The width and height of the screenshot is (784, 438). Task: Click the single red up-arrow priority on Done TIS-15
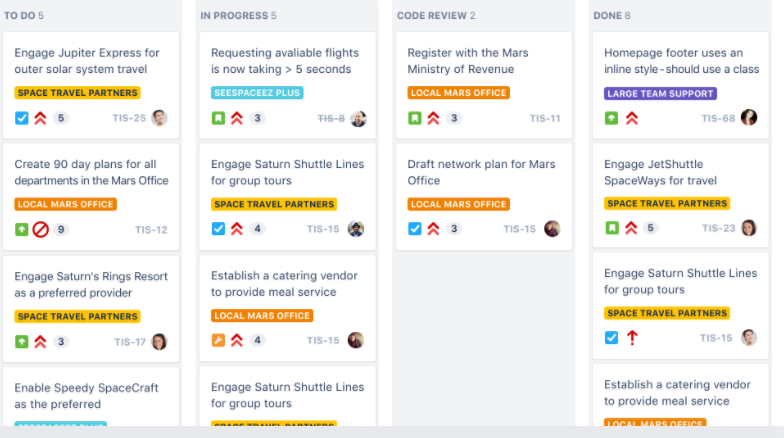[632, 338]
